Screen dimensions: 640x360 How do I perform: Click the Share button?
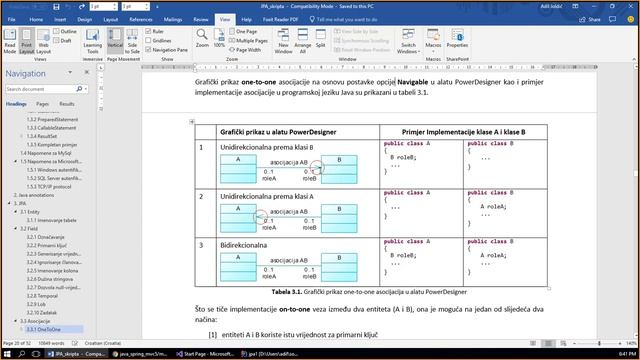[590, 19]
